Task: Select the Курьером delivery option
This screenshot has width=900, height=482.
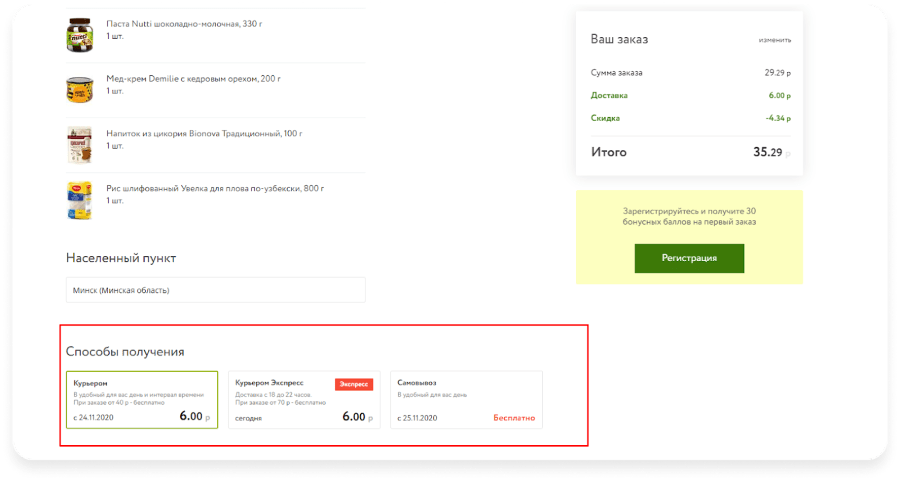Action: (142, 400)
